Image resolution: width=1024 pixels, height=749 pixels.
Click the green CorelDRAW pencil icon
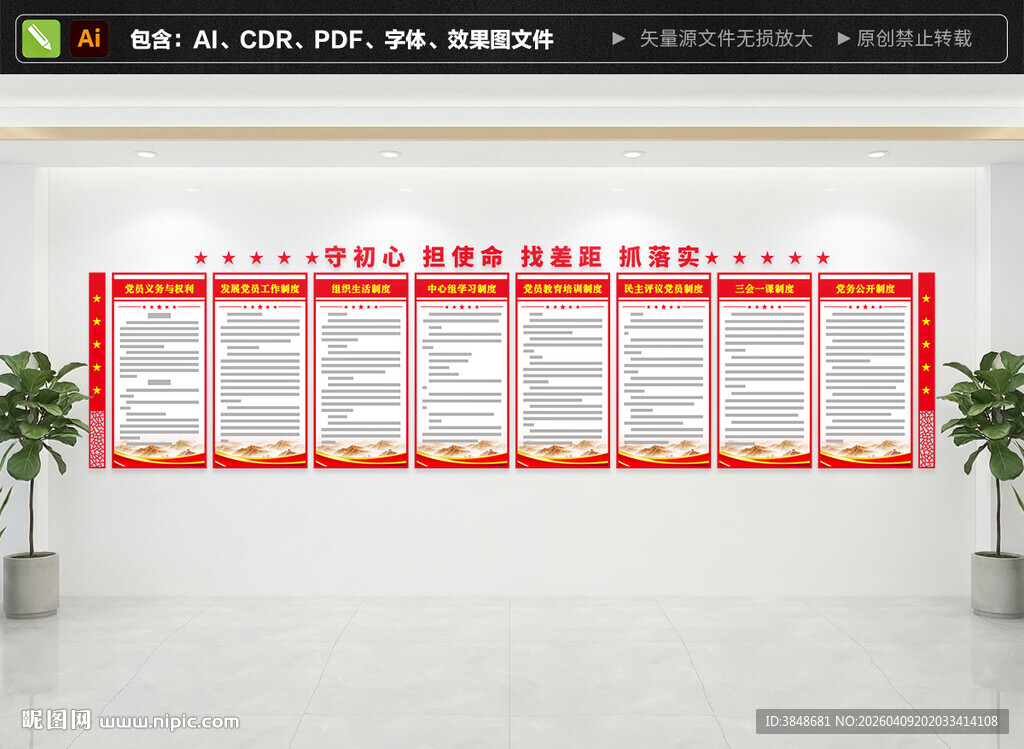click(41, 39)
